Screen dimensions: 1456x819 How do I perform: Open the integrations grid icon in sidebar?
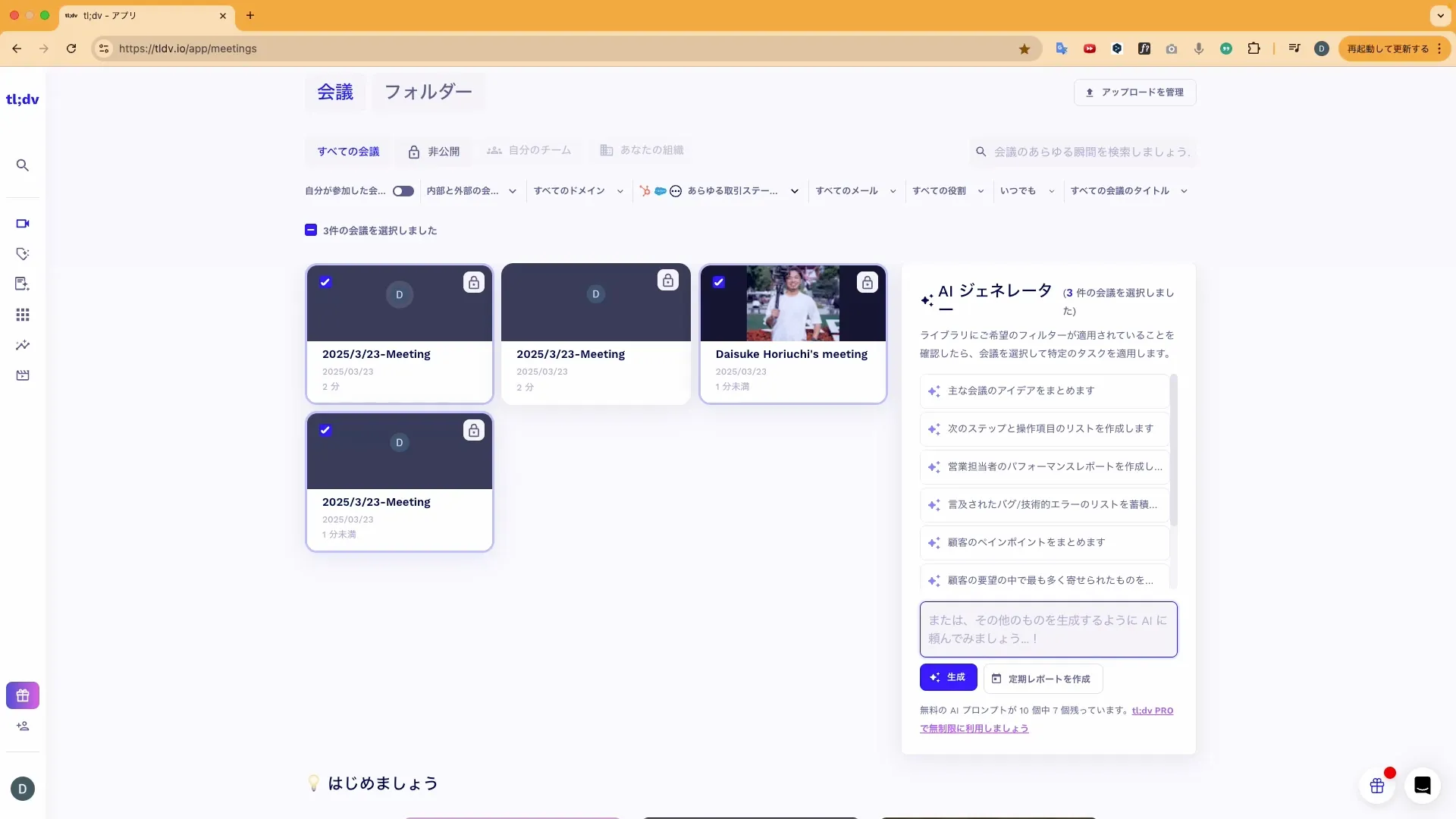[23, 315]
